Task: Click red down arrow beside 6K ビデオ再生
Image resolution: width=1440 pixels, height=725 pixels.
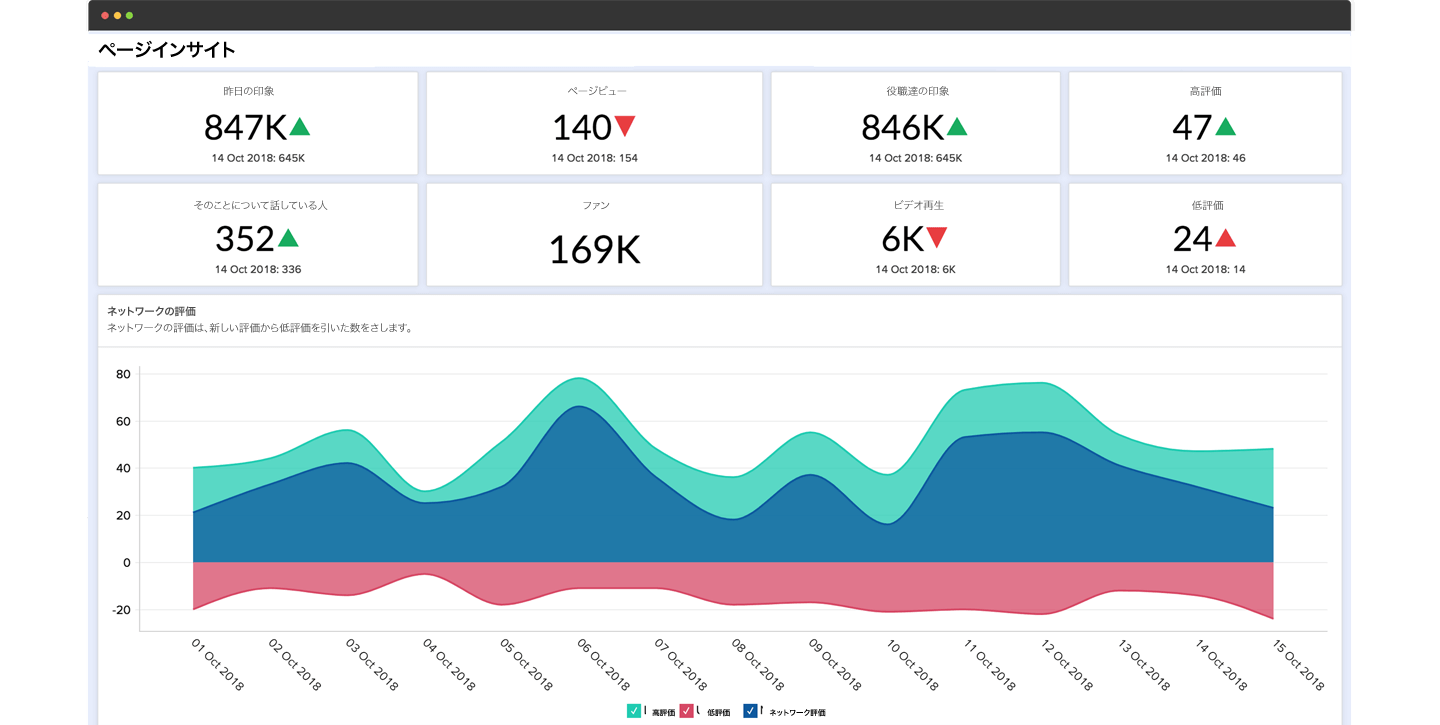Action: [x=937, y=238]
